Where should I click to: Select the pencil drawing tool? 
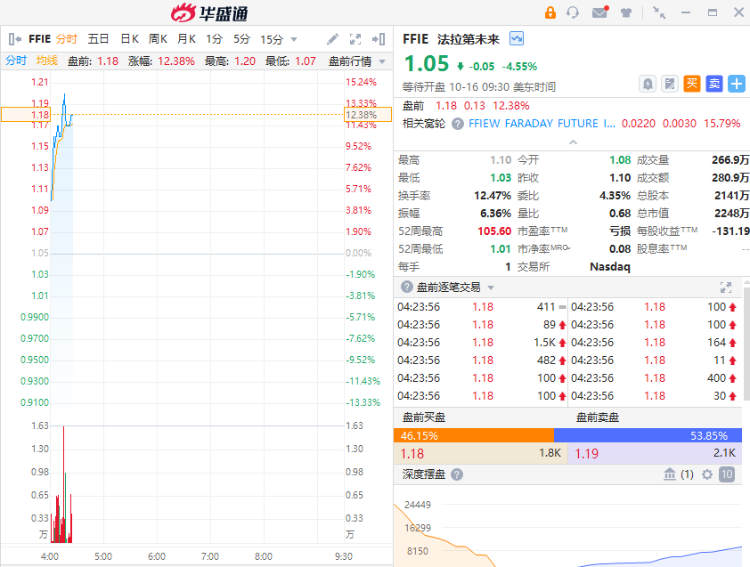click(333, 39)
